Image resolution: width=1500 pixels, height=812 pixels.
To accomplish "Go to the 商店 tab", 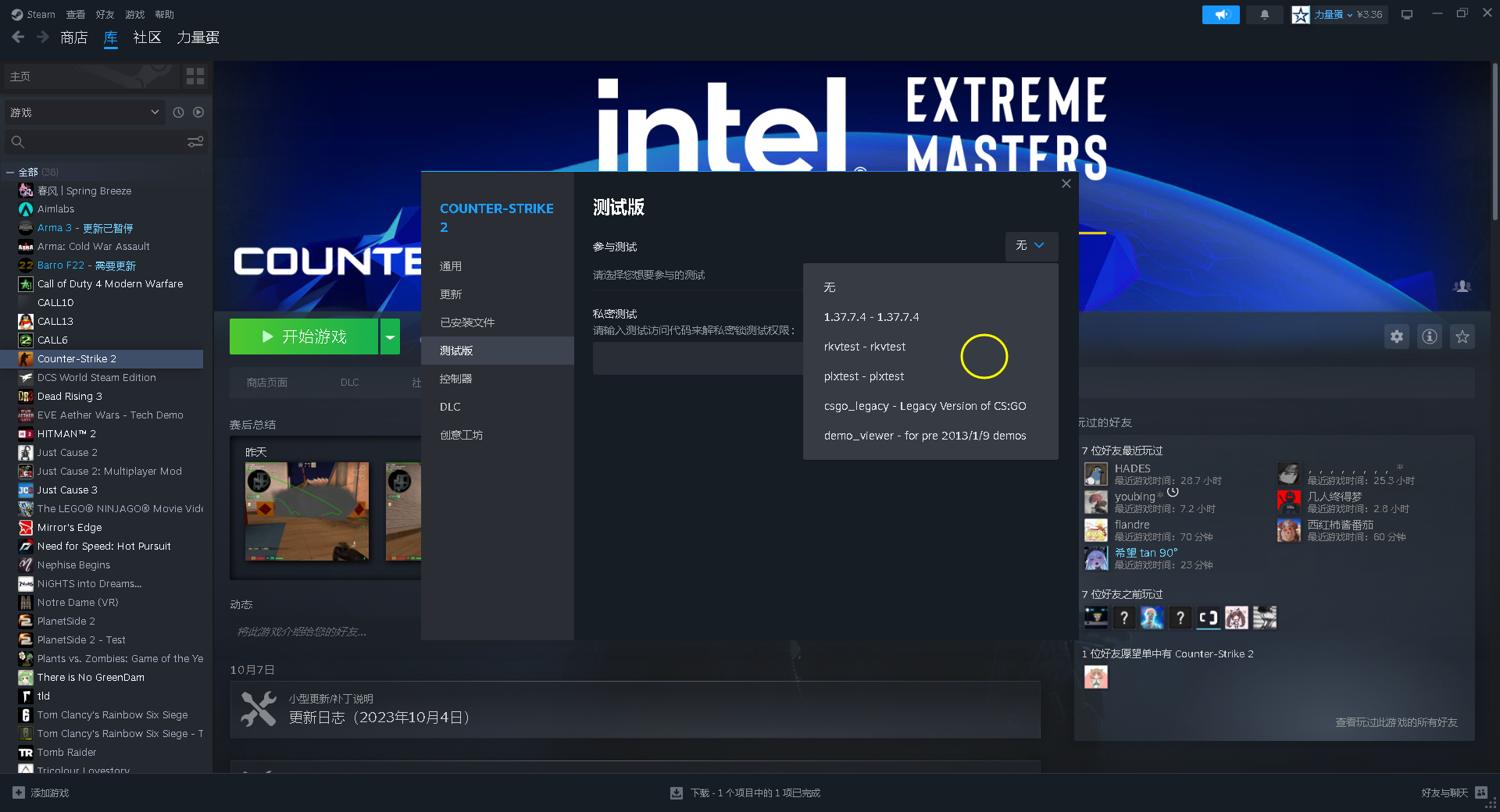I will [73, 37].
